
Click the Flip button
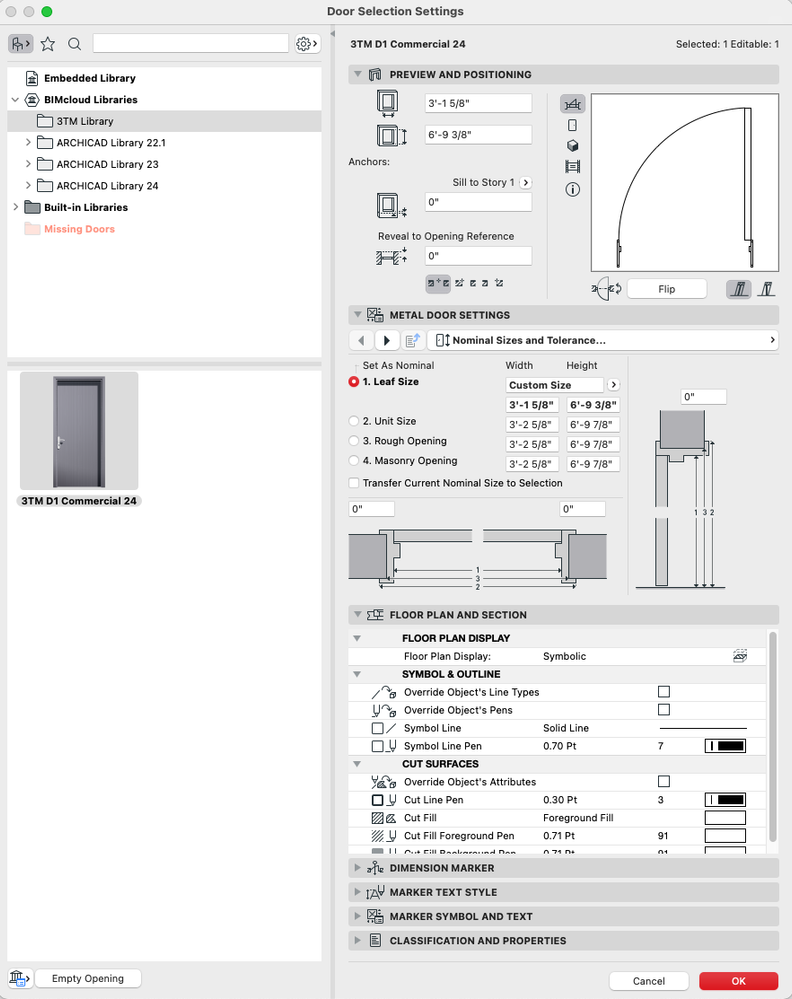(667, 289)
